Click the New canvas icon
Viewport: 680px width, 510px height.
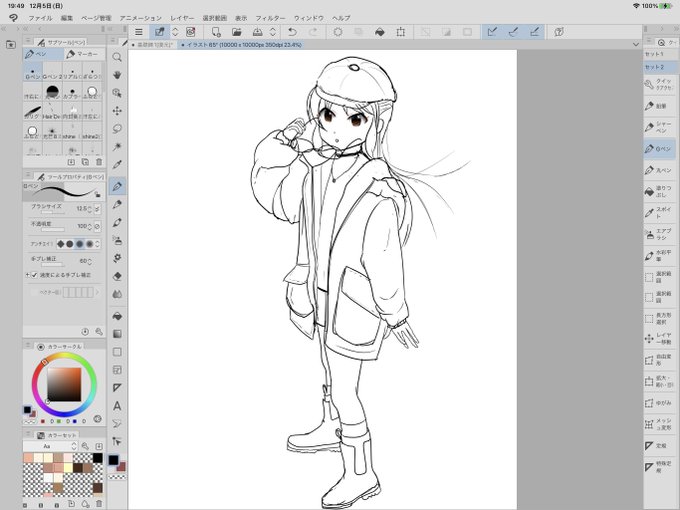216,32
